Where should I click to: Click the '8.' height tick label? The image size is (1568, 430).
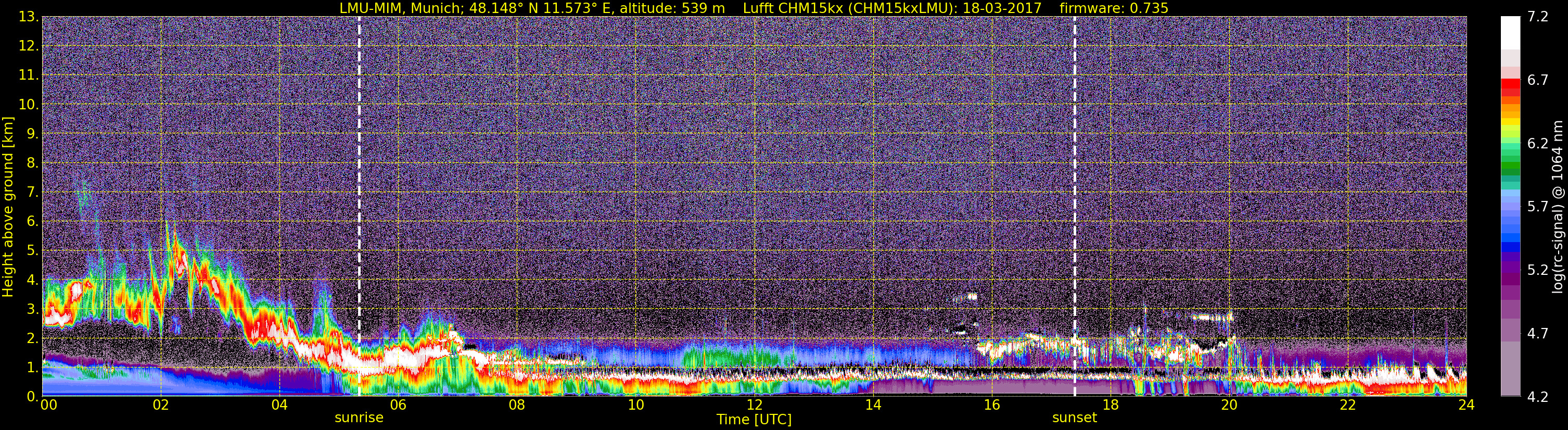[33, 163]
